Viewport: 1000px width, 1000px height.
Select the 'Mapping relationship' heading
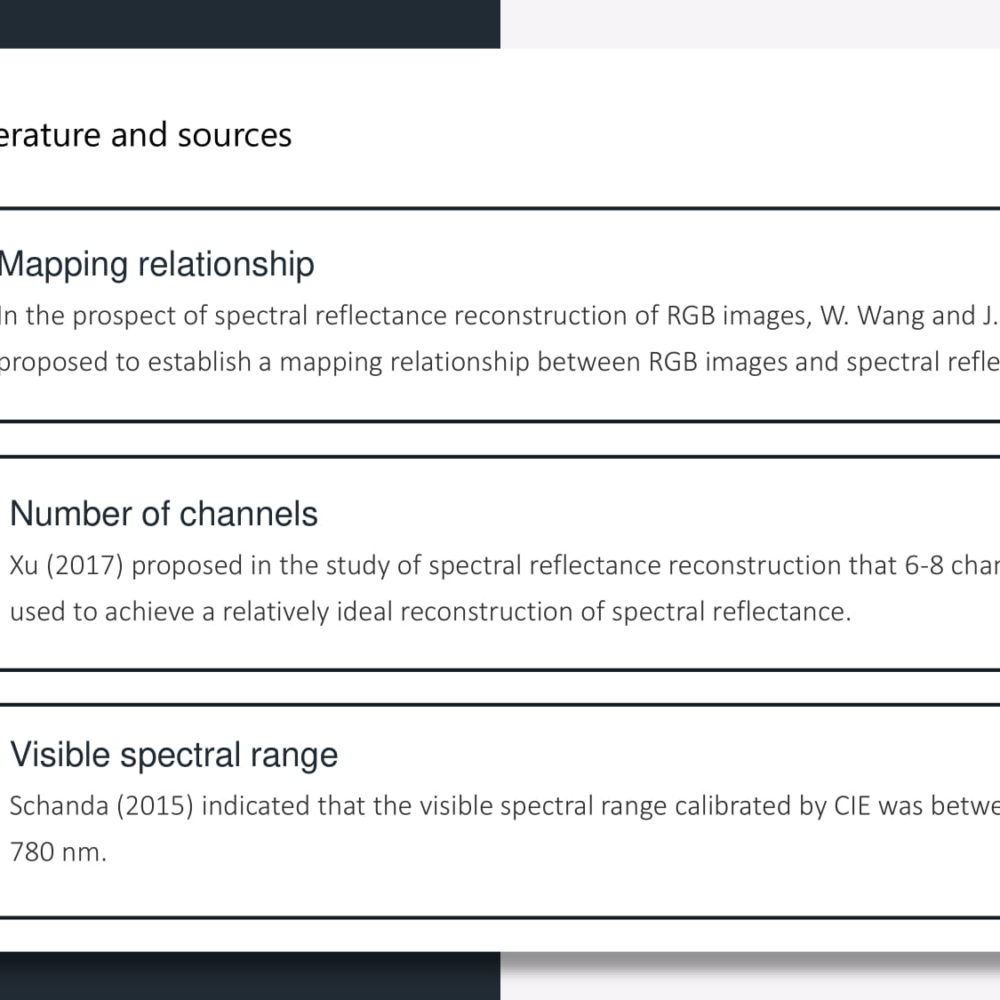click(156, 265)
